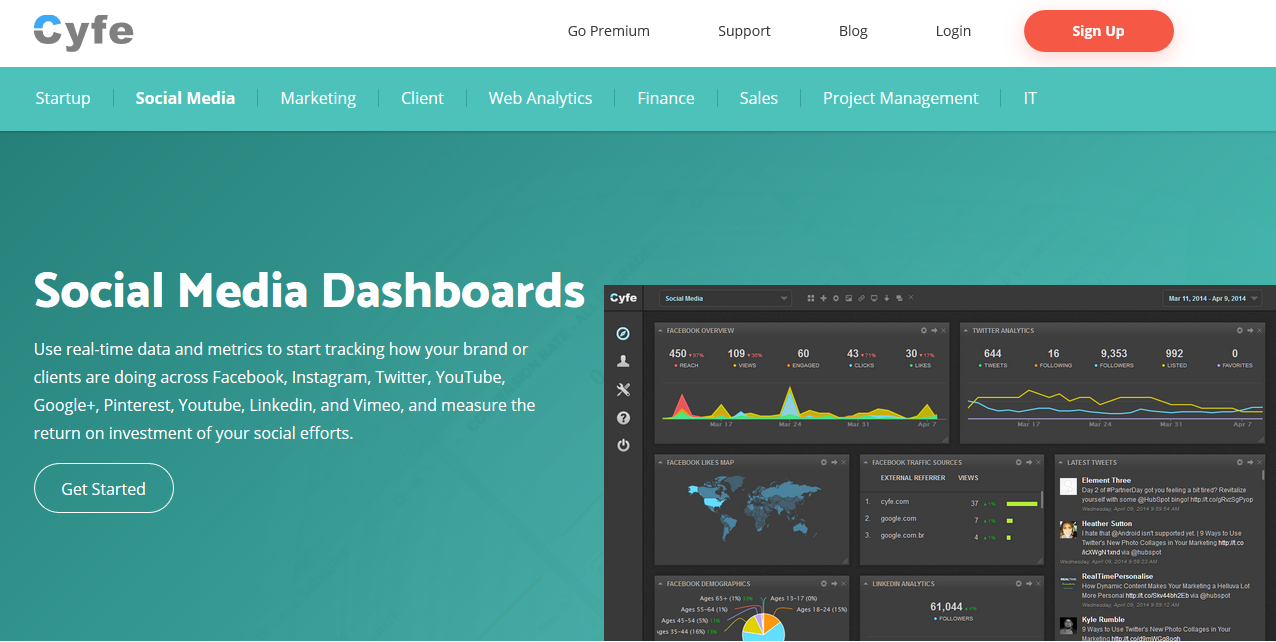Click the download arrow icon in the dashboard toolbar
This screenshot has width=1276, height=642.
(886, 298)
